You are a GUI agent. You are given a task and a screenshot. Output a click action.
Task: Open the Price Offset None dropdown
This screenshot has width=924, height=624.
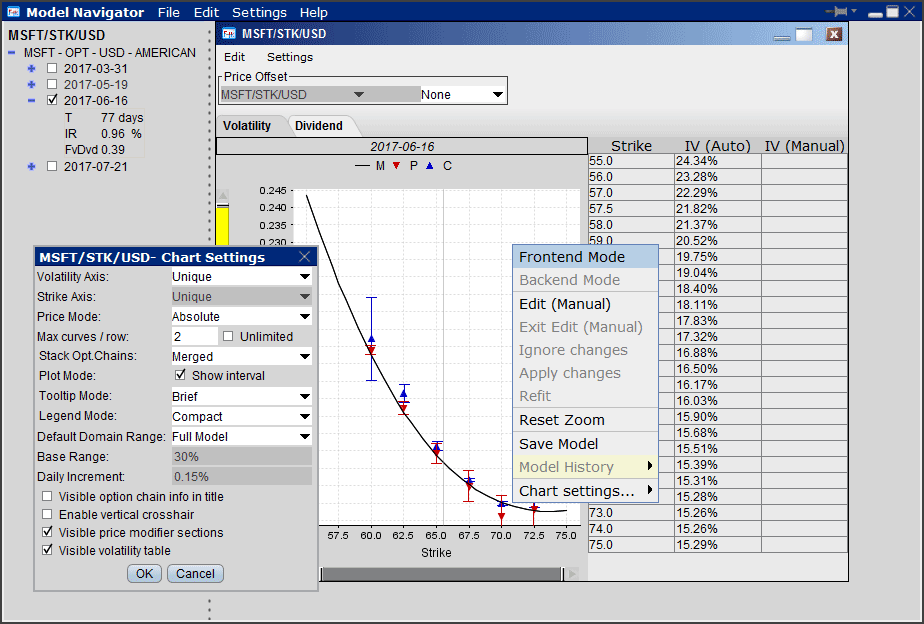coord(463,94)
